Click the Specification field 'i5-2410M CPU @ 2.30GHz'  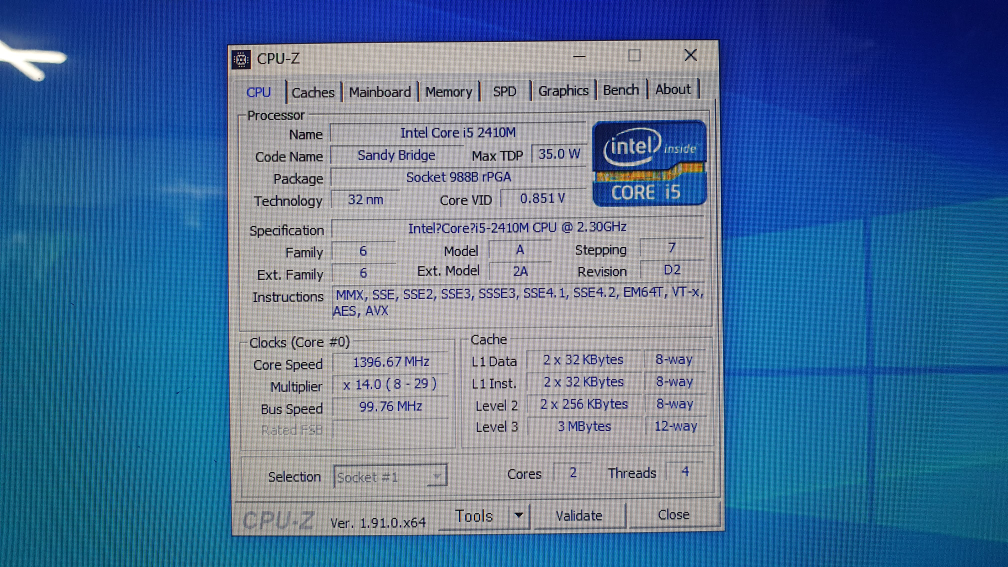click(517, 228)
